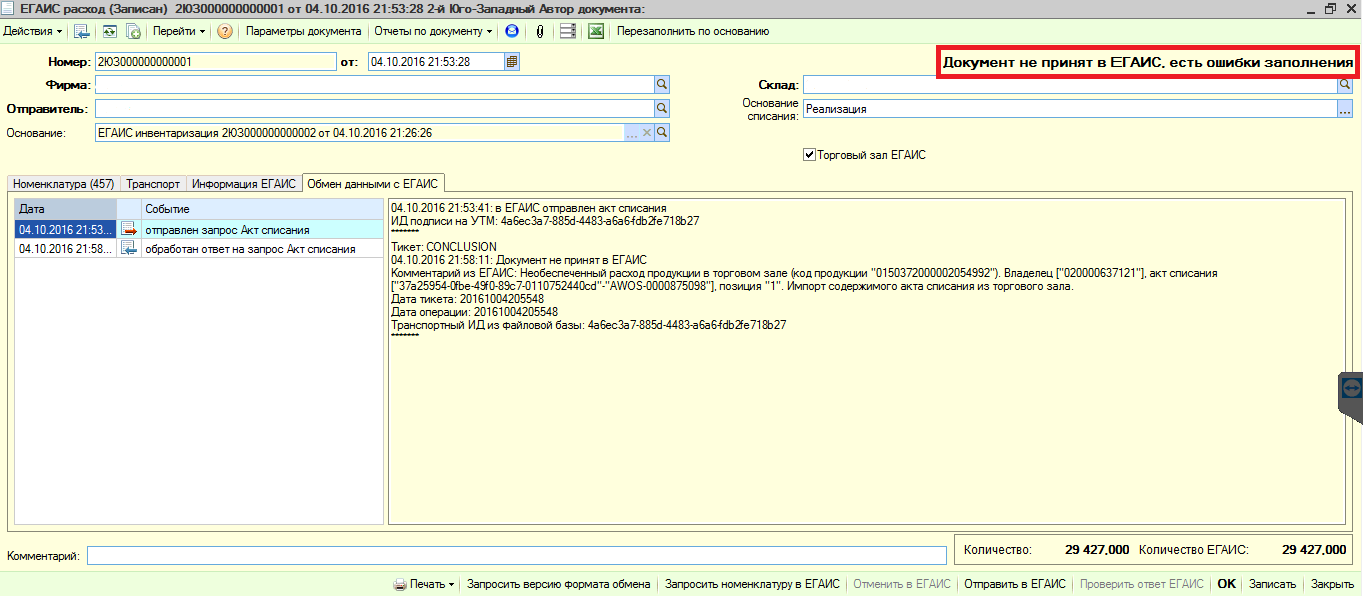1363x596 pixels.
Task: Open Отчеты по документу dropdown
Action: (435, 31)
